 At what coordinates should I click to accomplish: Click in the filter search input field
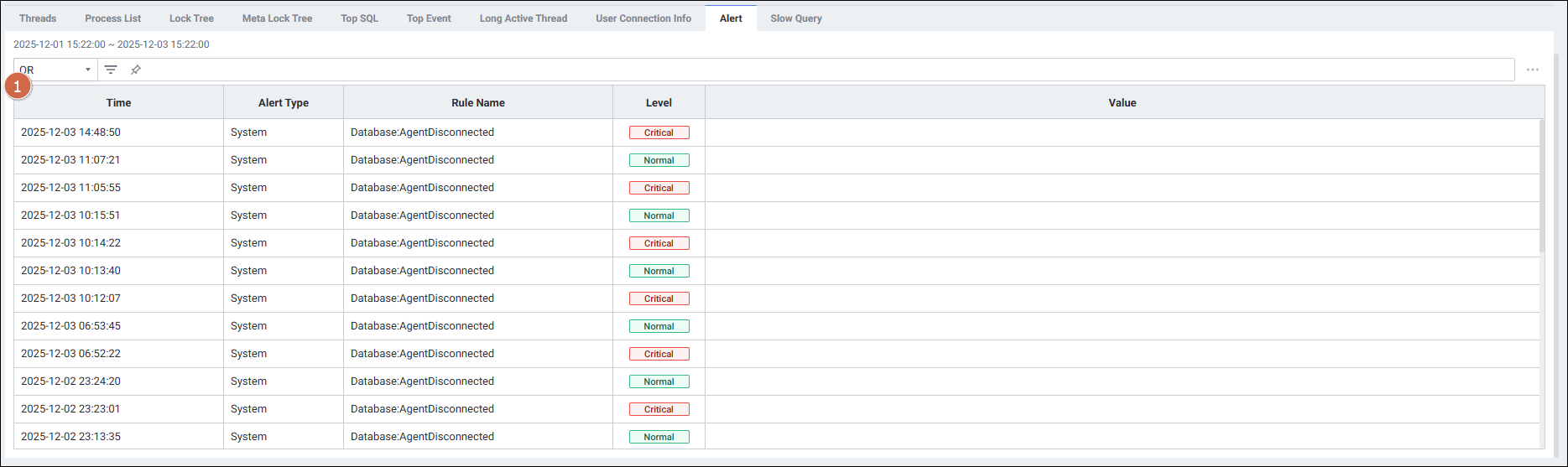[x=822, y=70]
